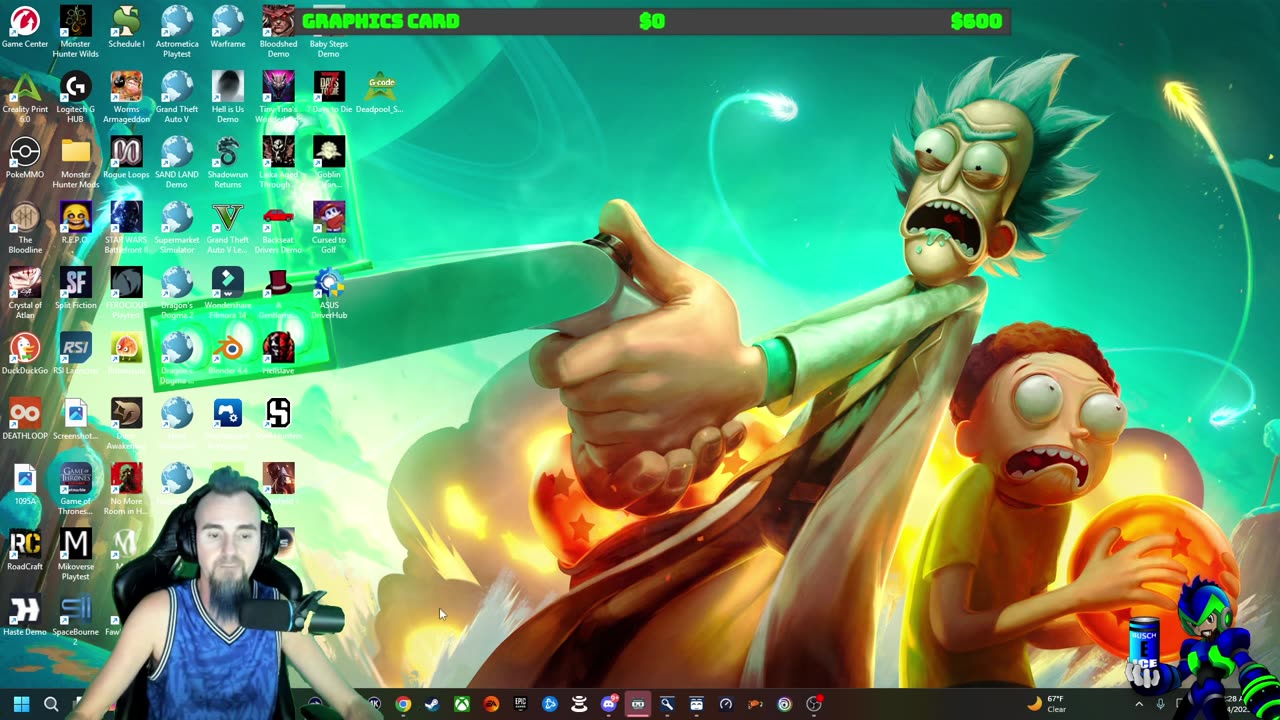
Task: Open Creality Print 6.0 shortcut
Action: 25,97
